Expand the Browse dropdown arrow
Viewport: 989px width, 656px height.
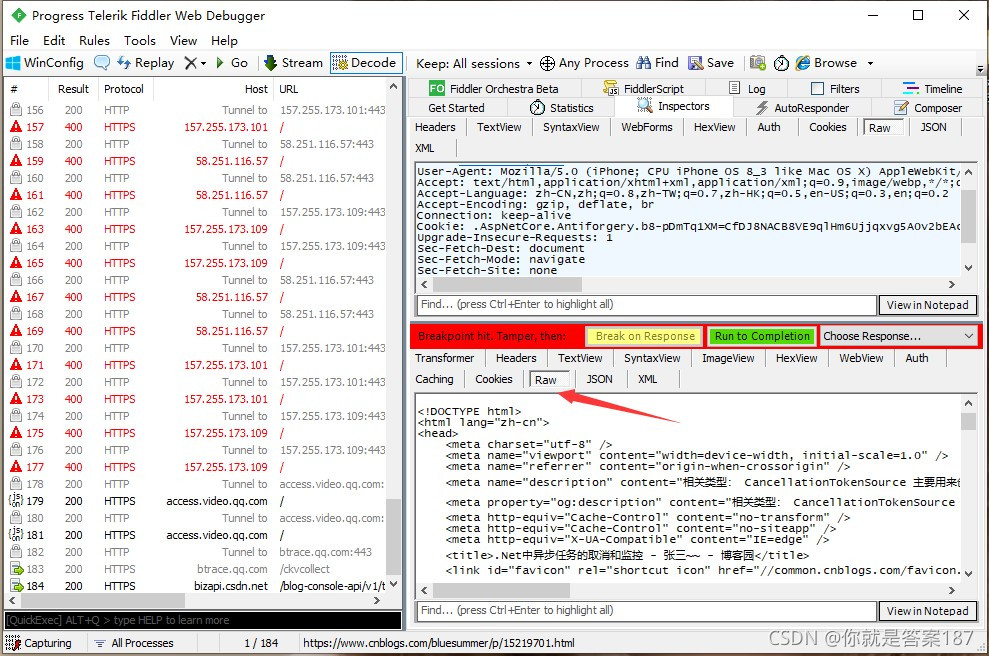(870, 64)
